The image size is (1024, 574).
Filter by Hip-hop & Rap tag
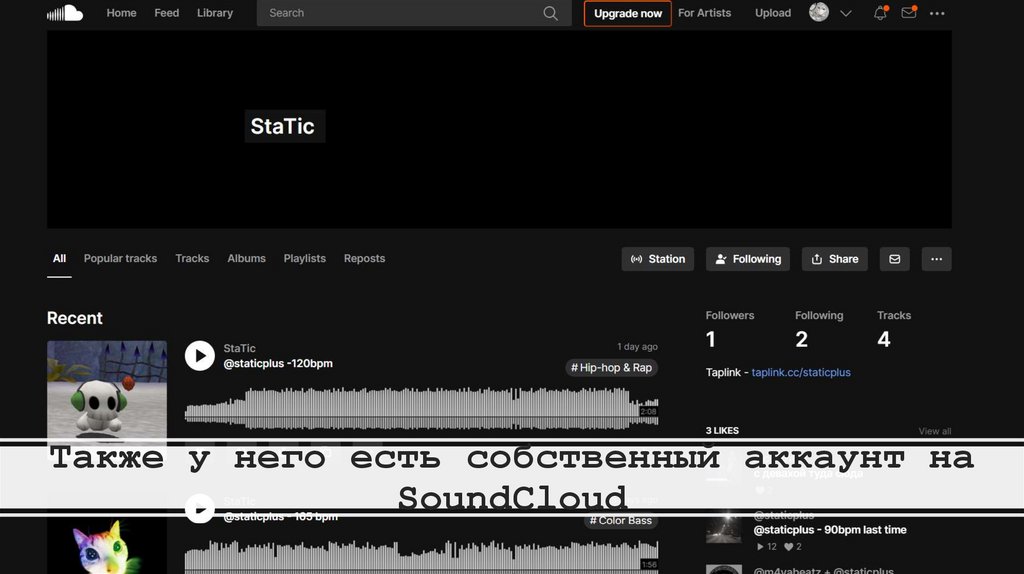pyautogui.click(x=611, y=368)
